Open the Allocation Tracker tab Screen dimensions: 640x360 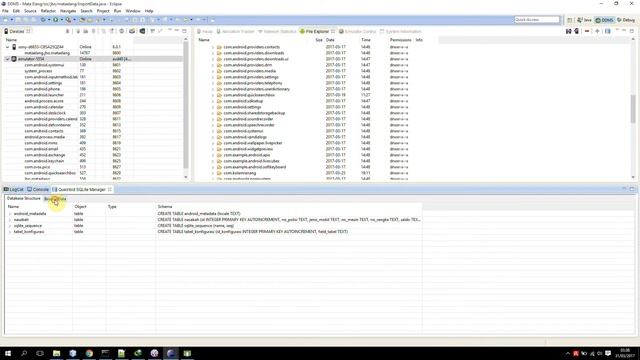click(x=235, y=31)
